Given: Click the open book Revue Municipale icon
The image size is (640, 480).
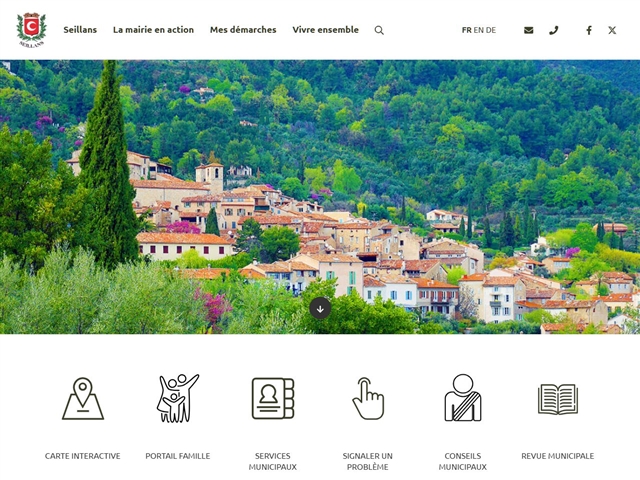Looking at the screenshot, I should click(x=558, y=399).
